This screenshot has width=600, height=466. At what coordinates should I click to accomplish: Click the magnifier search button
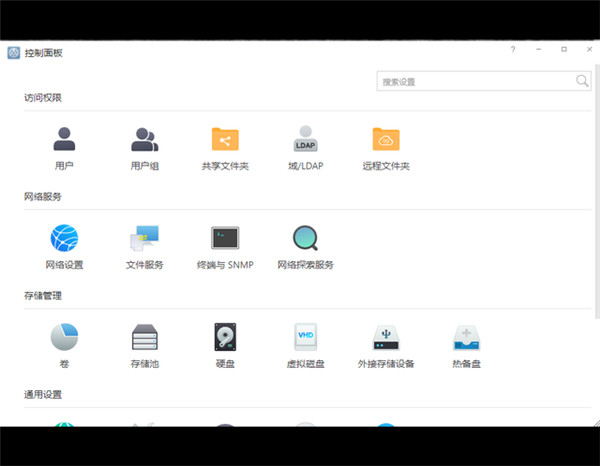point(582,81)
